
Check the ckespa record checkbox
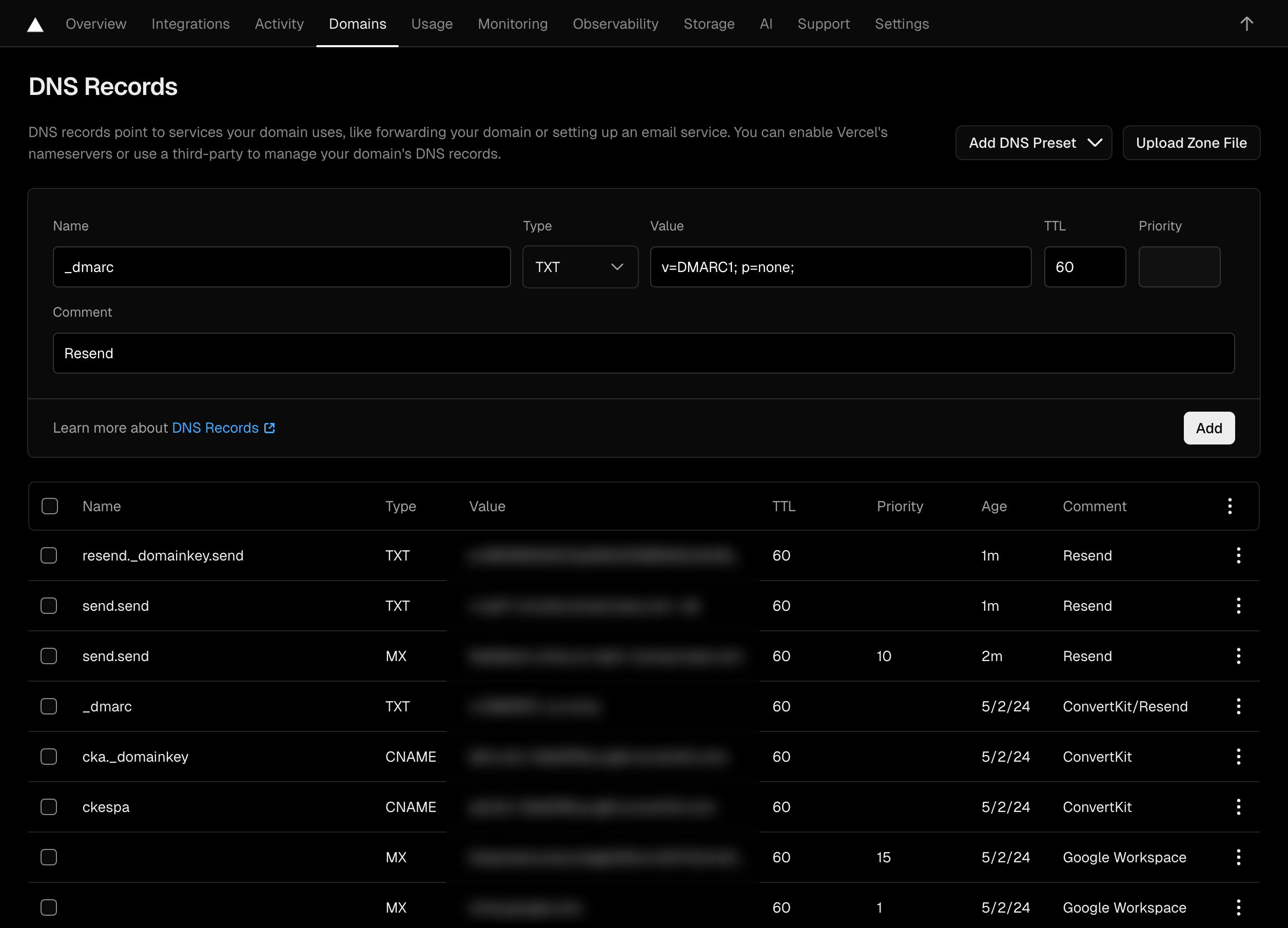coord(49,806)
